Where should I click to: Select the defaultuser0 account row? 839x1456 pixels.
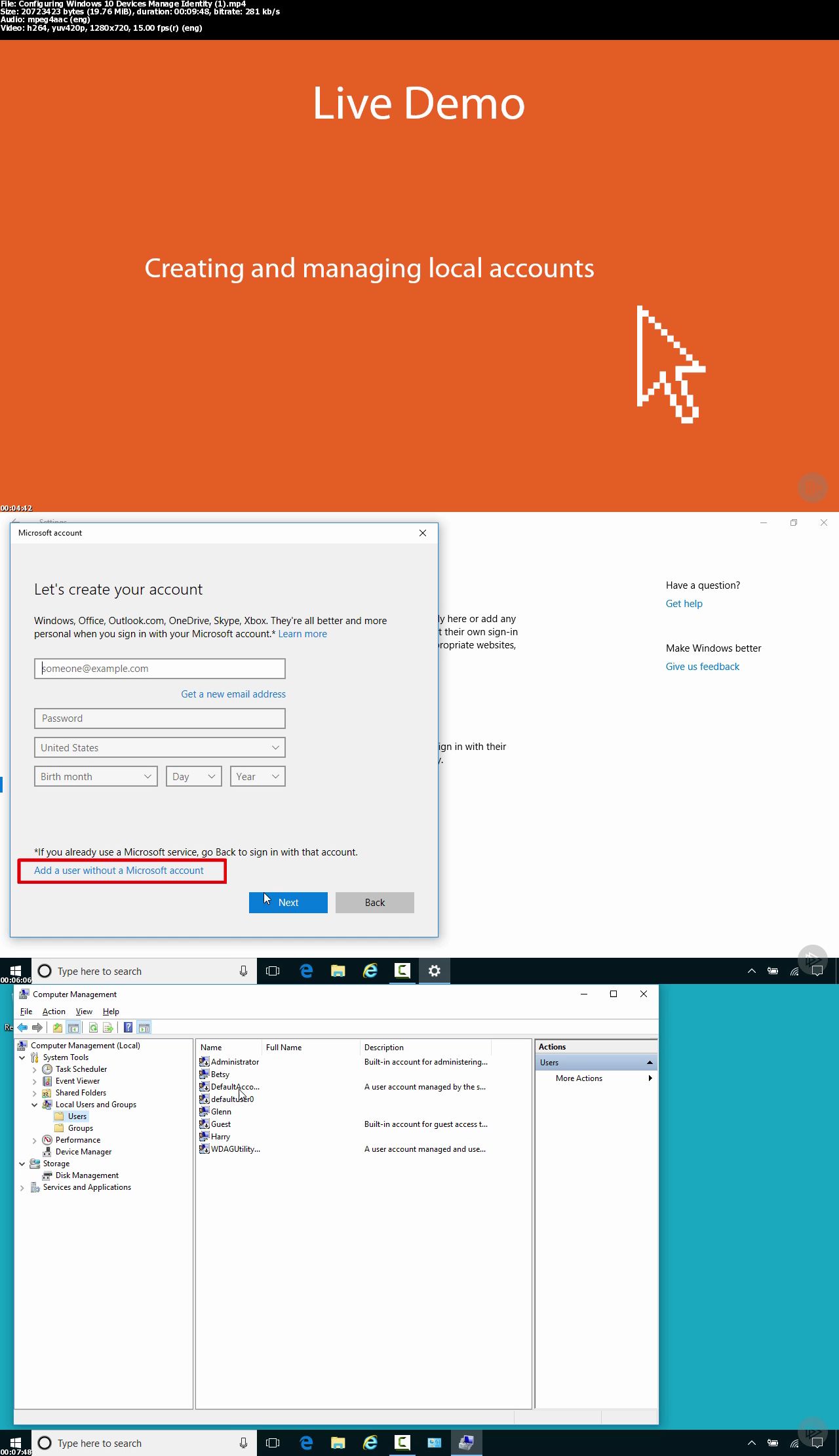pyautogui.click(x=232, y=1099)
